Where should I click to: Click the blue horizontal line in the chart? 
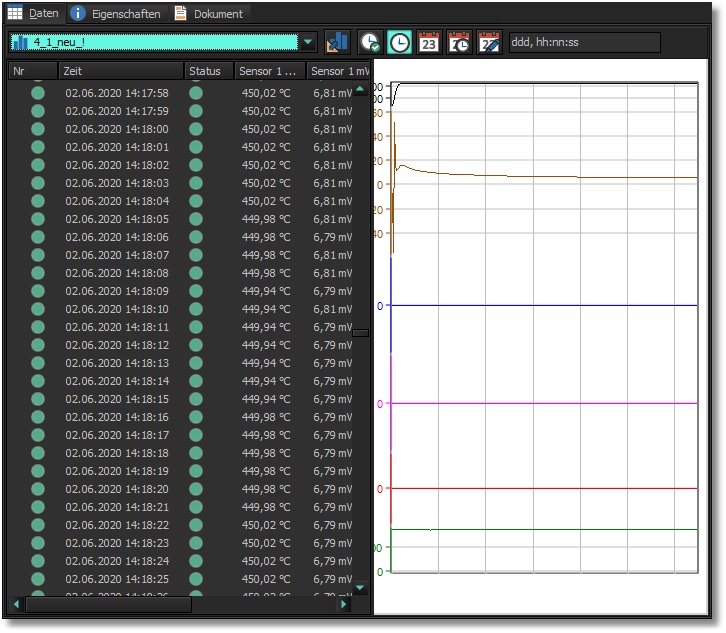[544, 306]
